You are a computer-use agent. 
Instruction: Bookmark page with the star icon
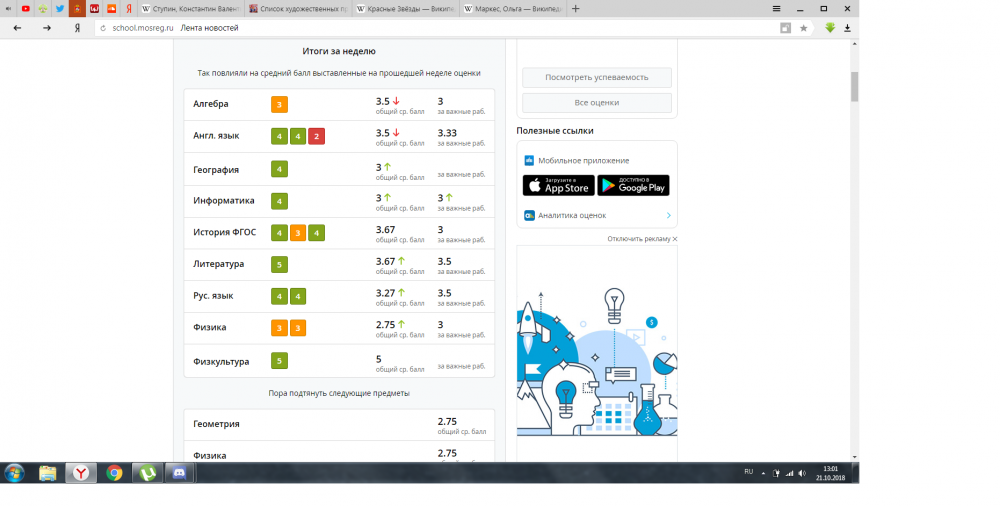[803, 28]
